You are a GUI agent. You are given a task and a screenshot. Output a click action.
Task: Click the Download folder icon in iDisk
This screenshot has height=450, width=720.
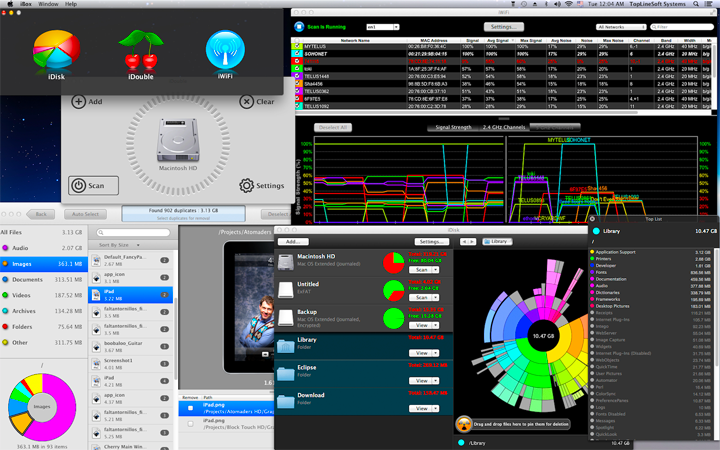[285, 401]
